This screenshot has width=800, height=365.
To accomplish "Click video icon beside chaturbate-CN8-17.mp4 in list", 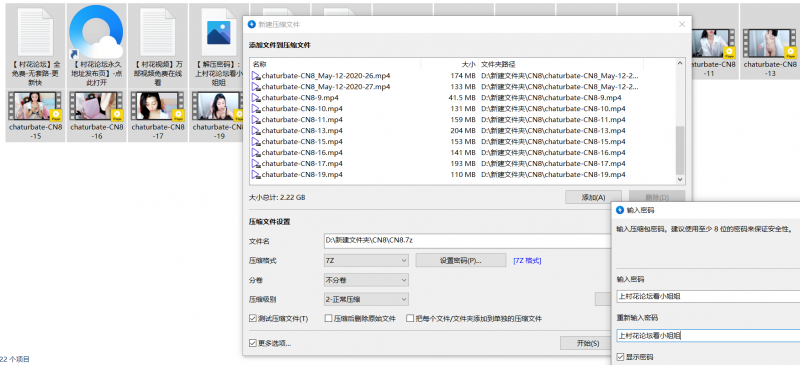I will tap(256, 163).
